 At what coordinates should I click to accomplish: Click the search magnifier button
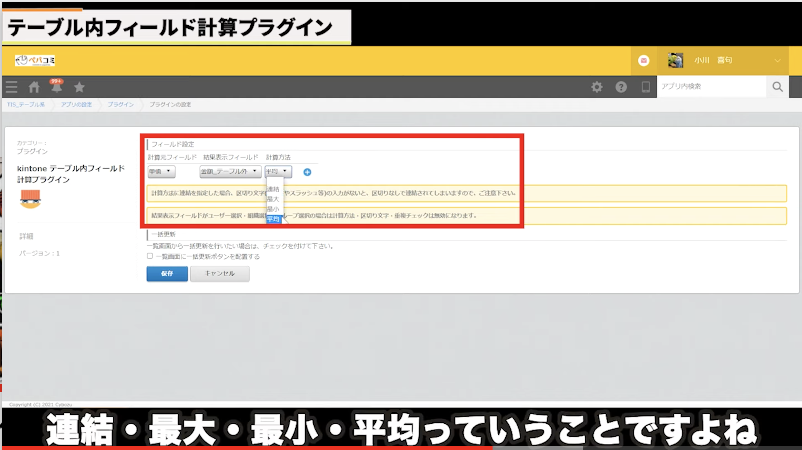(x=778, y=88)
